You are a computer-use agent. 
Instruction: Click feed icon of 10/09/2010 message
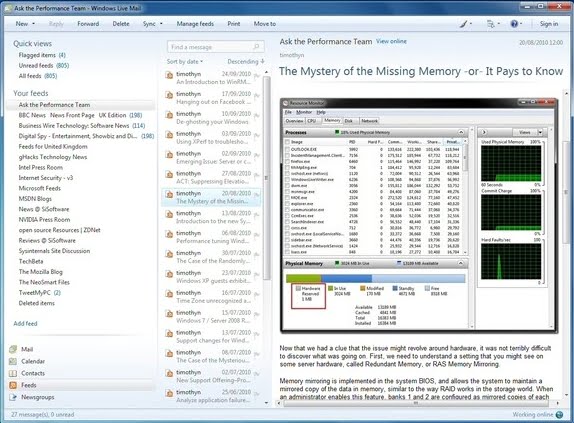click(169, 115)
